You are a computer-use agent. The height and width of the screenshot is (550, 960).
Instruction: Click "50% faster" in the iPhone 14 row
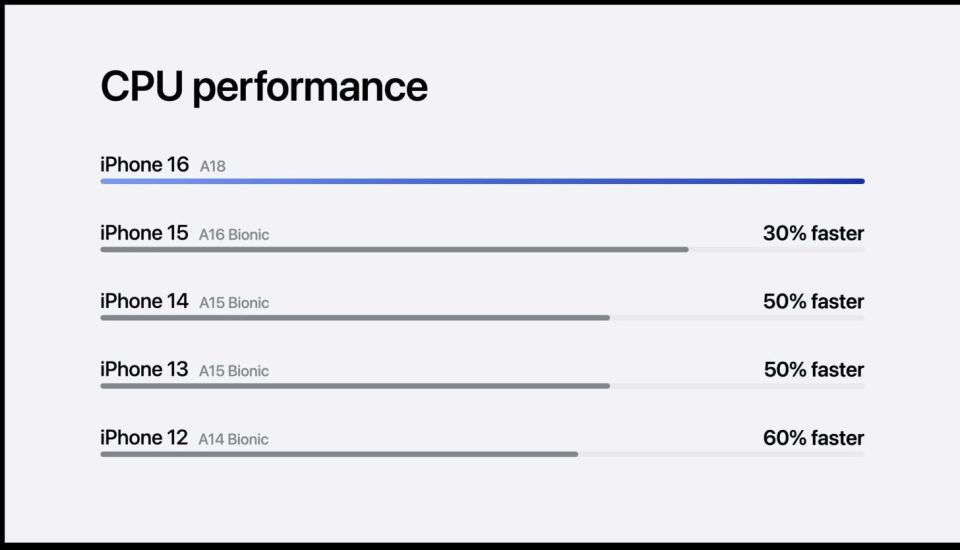point(813,301)
